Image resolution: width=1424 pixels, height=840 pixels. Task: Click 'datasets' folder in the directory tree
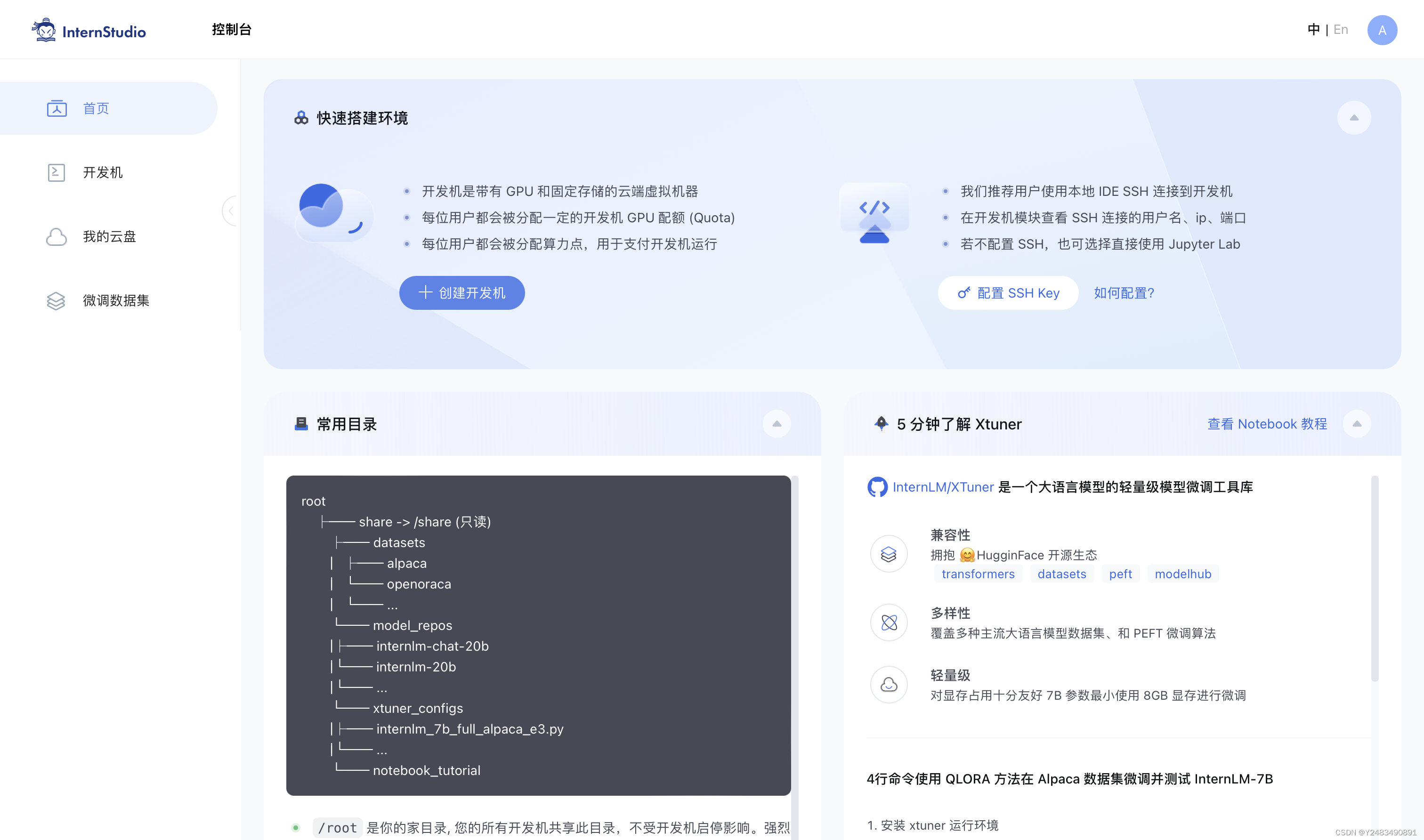coord(399,542)
